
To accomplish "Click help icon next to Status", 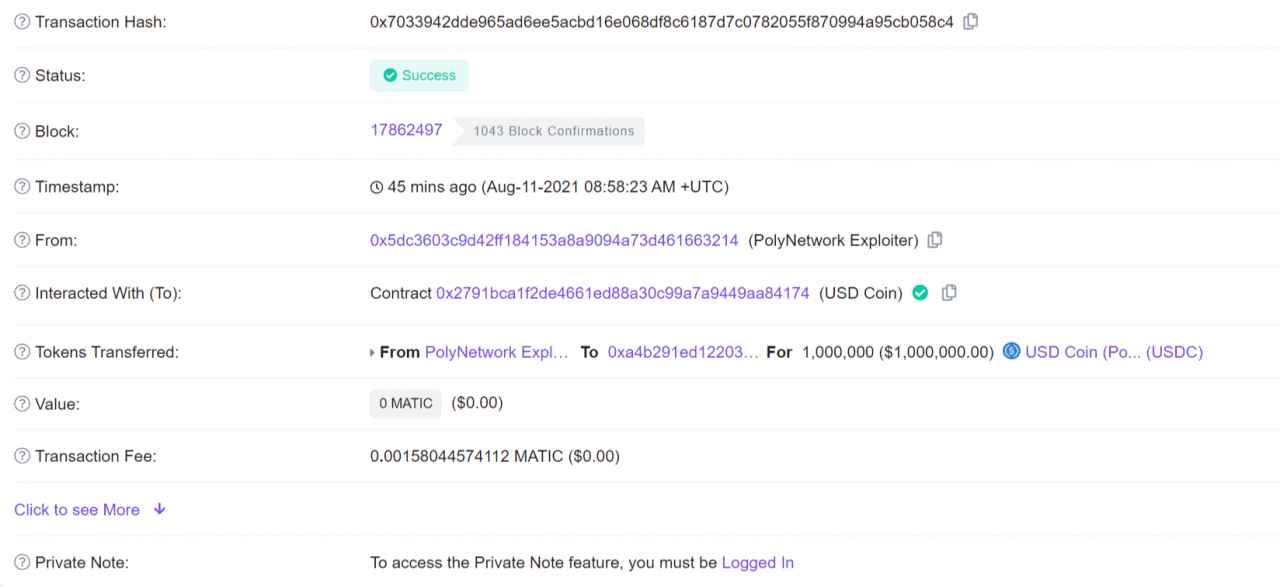I will [22, 76].
